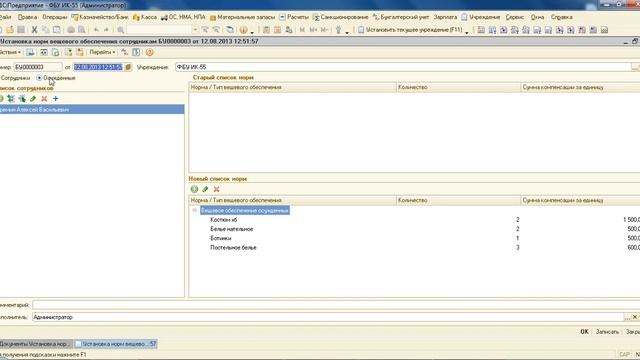Click Установить текущее учреждение (F11) button
Viewport: 640px width, 360px height.
410,30
